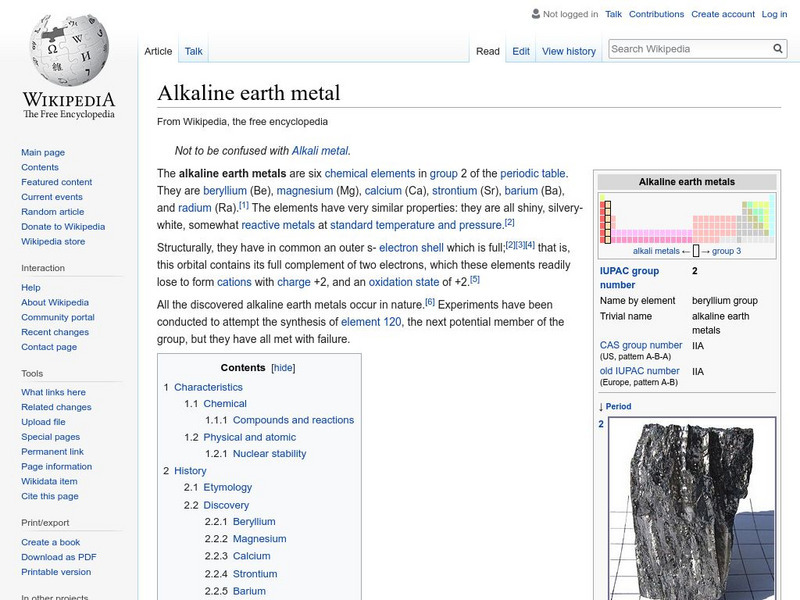
Task: Select the Edit tab
Action: pos(521,51)
